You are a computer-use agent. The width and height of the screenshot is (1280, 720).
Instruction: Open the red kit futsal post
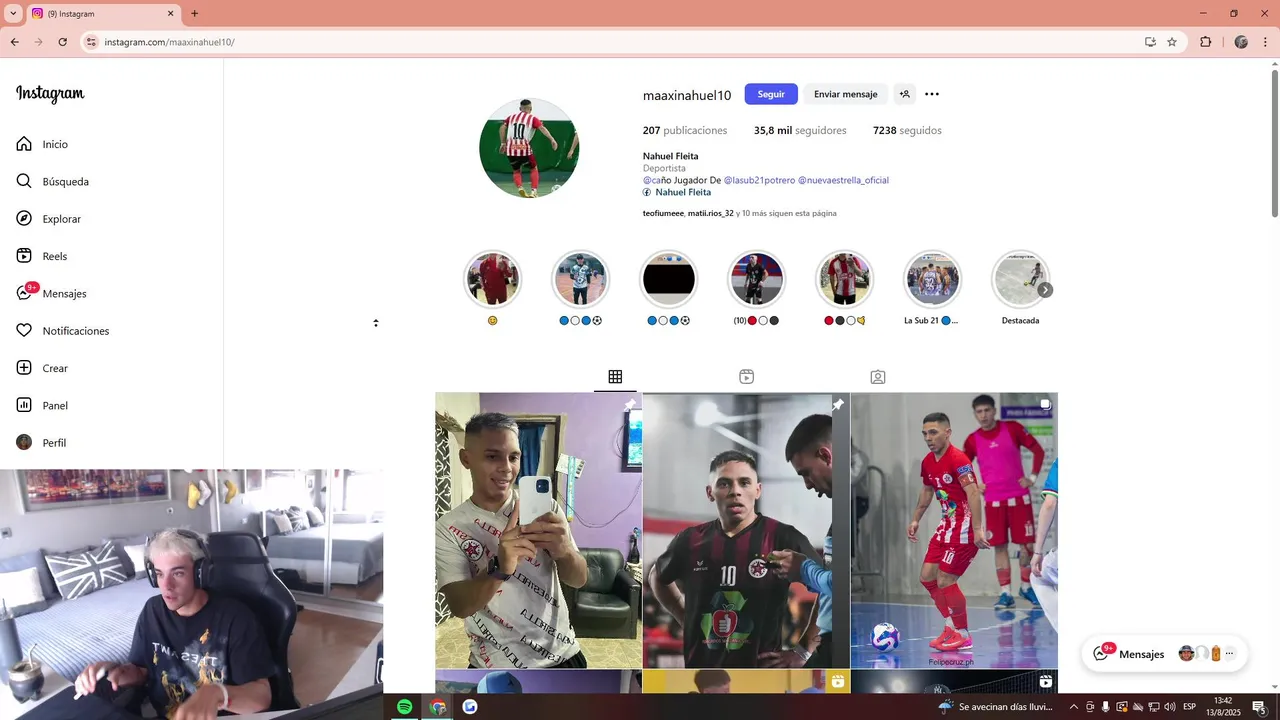click(954, 530)
